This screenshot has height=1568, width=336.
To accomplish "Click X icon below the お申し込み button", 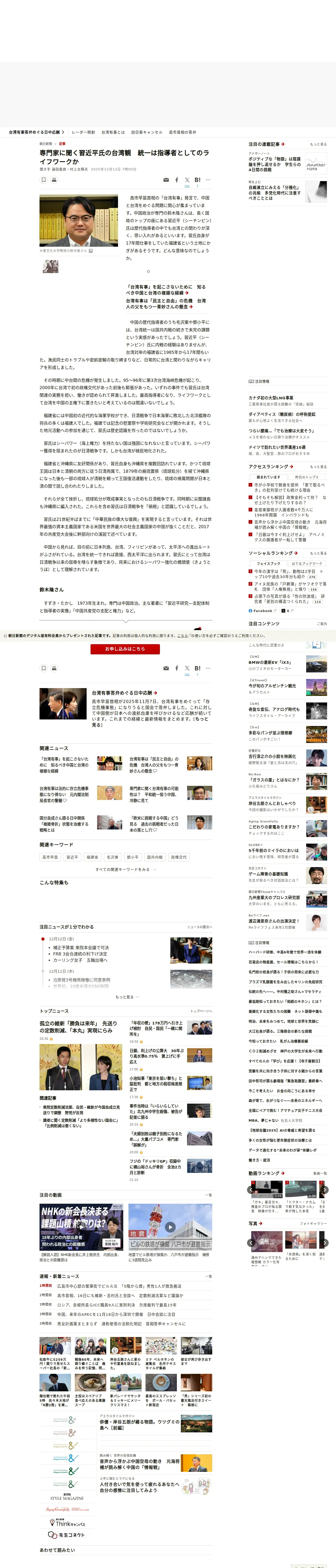I will pos(187,668).
